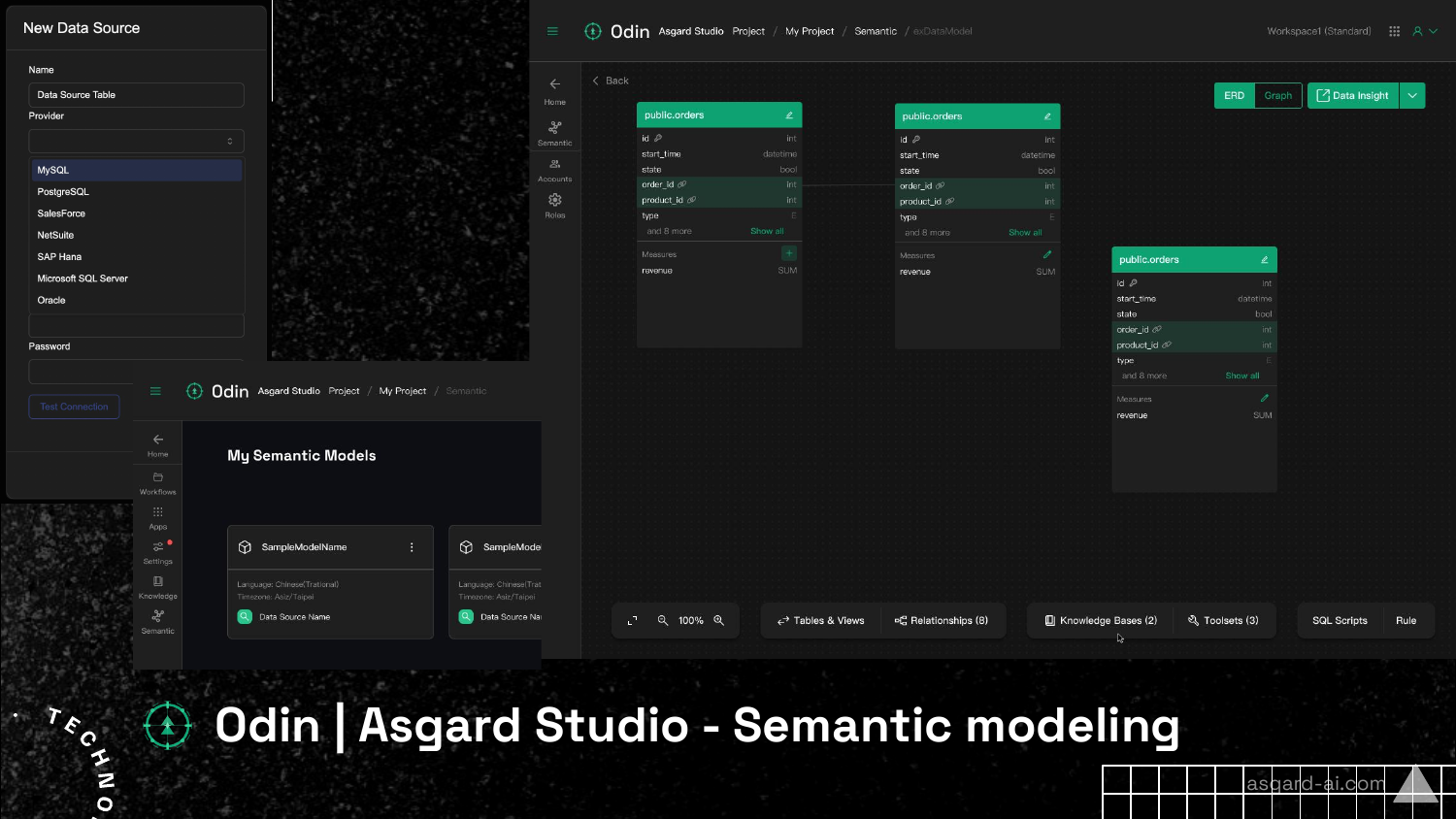1456x819 pixels.
Task: Open the three-dot menu on SampleModelName card
Action: pos(412,547)
